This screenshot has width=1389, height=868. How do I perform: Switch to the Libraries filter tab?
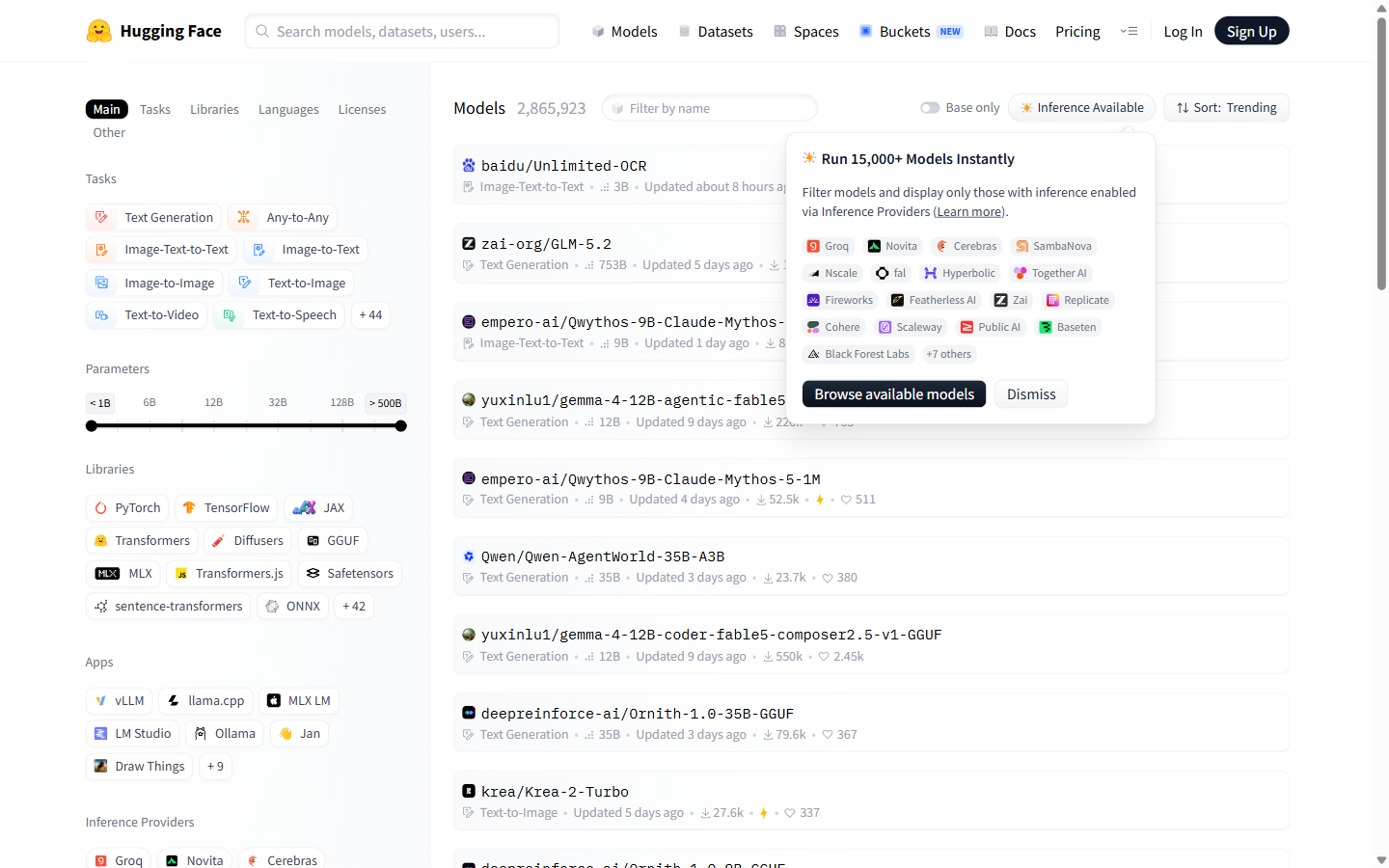[214, 110]
